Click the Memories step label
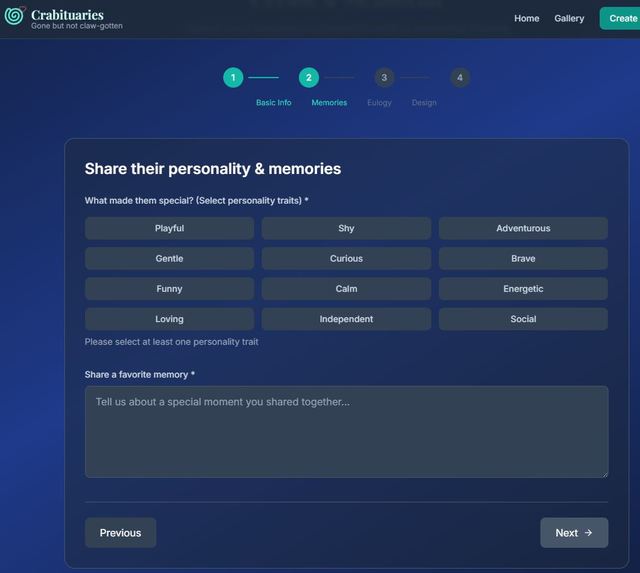This screenshot has height=573, width=640. 329,102
